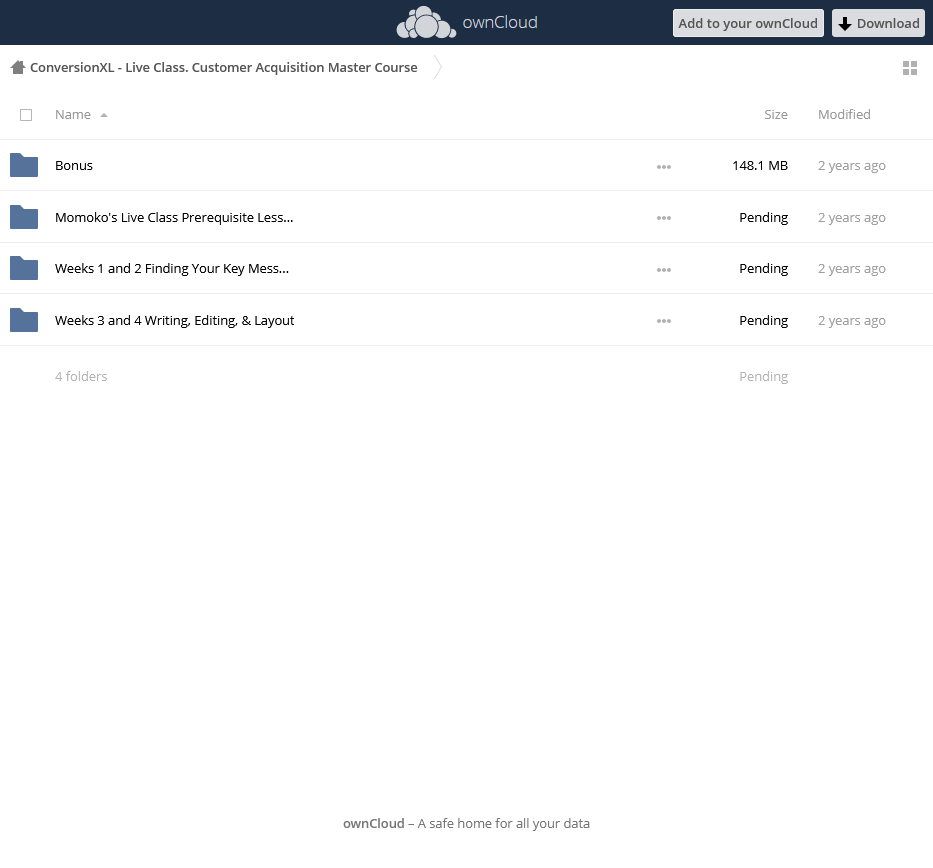
Task: Open Weeks 1 and 2 Finding Your Key Mess...
Action: (x=172, y=268)
